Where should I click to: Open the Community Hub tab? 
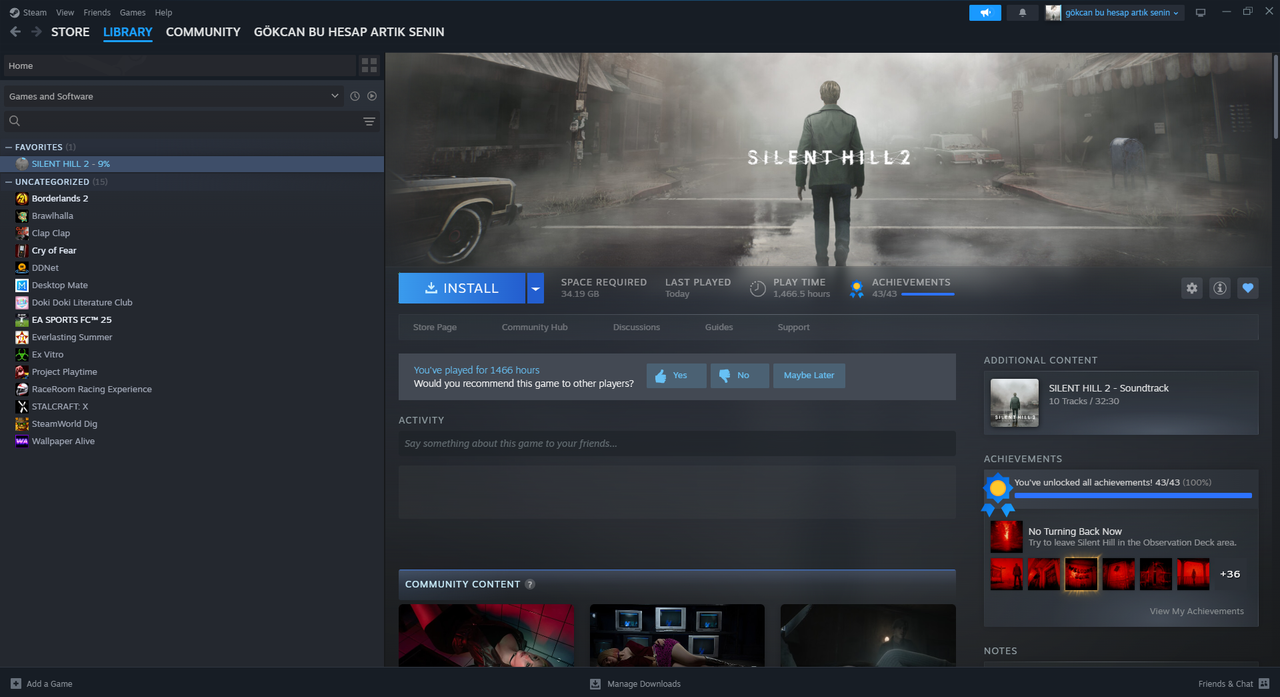(x=534, y=327)
